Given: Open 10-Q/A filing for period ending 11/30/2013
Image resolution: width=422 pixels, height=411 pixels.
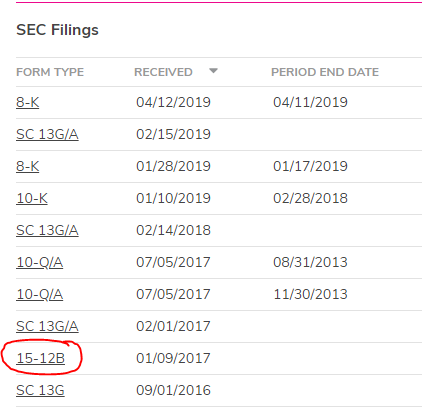Looking at the screenshot, I should 40,294.
